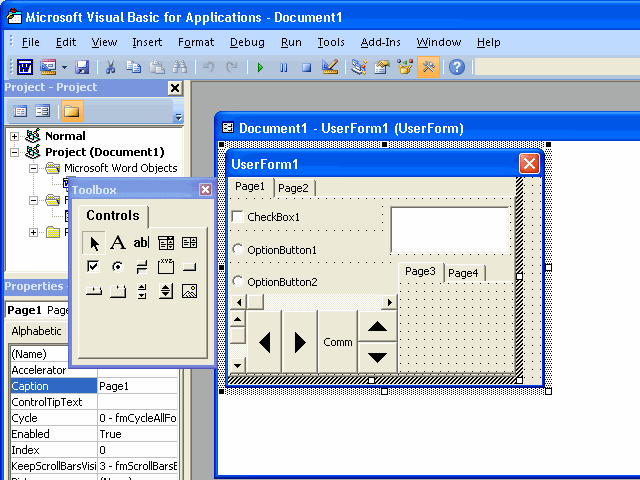Check the CheckBox1 box on UserForm
Viewport: 640px width, 480px height.
(238, 216)
